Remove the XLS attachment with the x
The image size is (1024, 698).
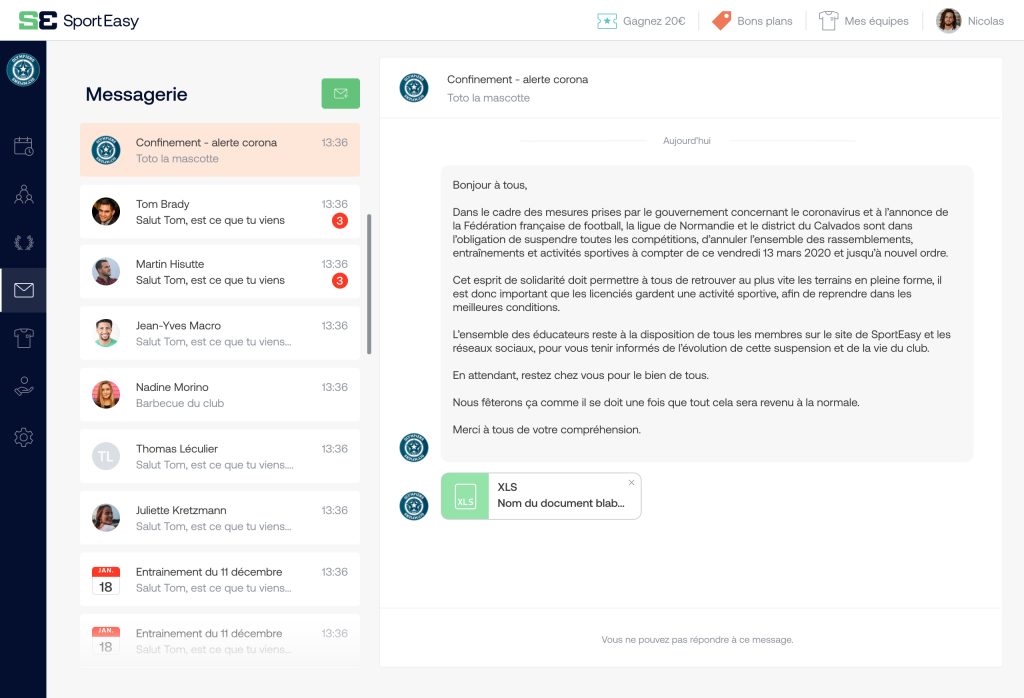(631, 483)
